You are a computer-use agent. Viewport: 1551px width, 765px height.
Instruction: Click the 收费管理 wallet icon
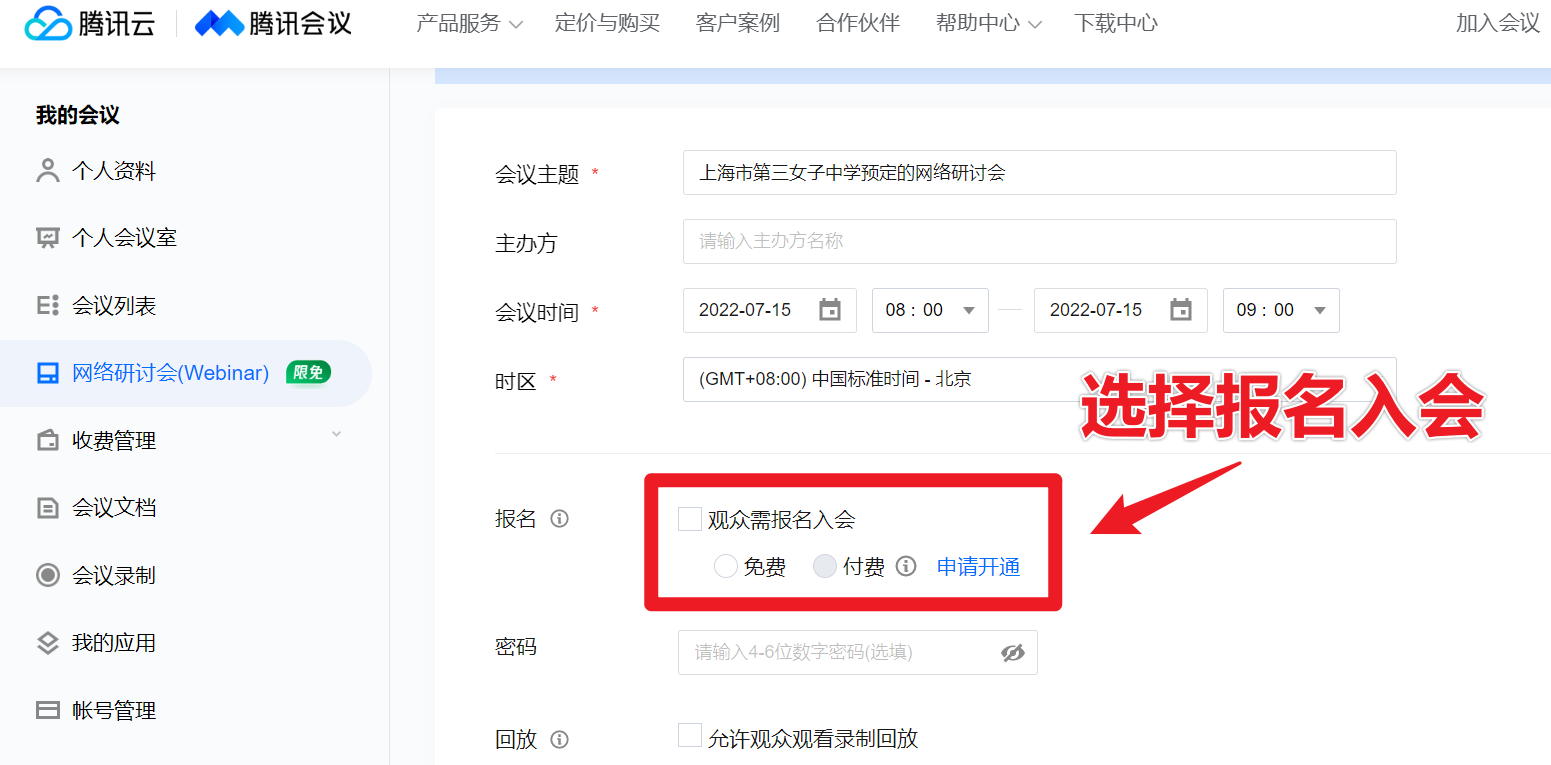coord(47,441)
